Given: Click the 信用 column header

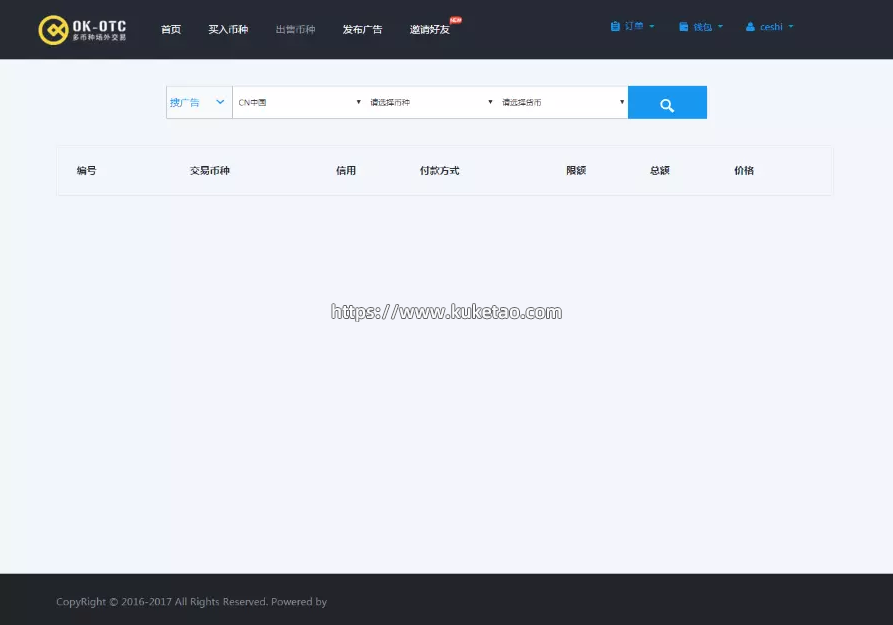Looking at the screenshot, I should [x=346, y=170].
